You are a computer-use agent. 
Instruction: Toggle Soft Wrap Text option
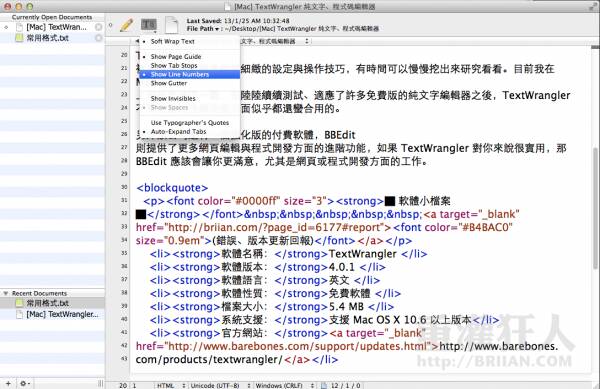click(x=190, y=41)
